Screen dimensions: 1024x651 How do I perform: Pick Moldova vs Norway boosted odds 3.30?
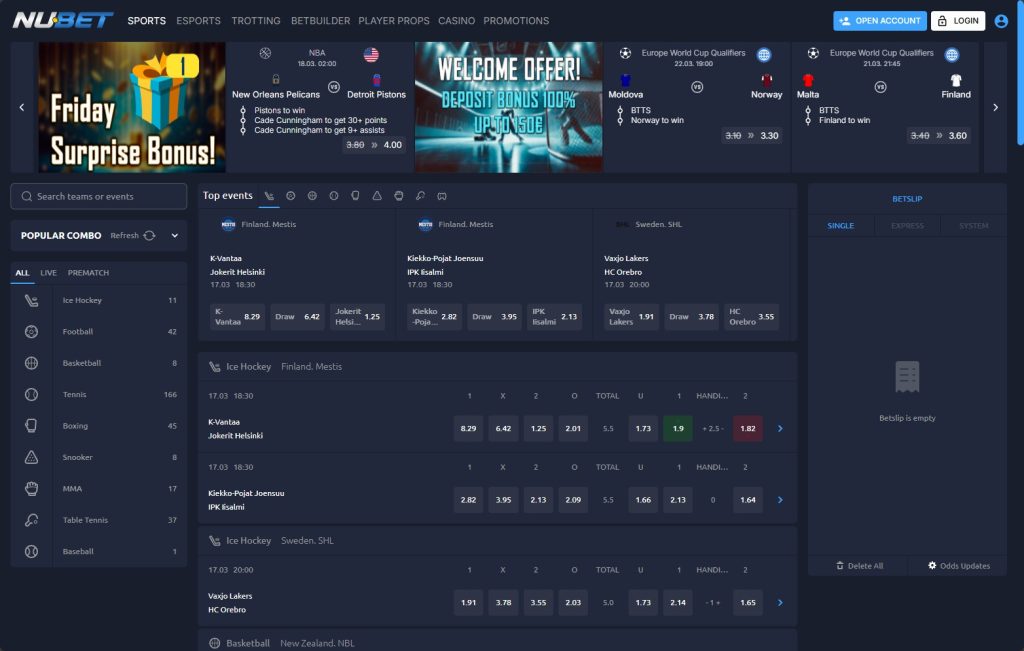click(752, 136)
